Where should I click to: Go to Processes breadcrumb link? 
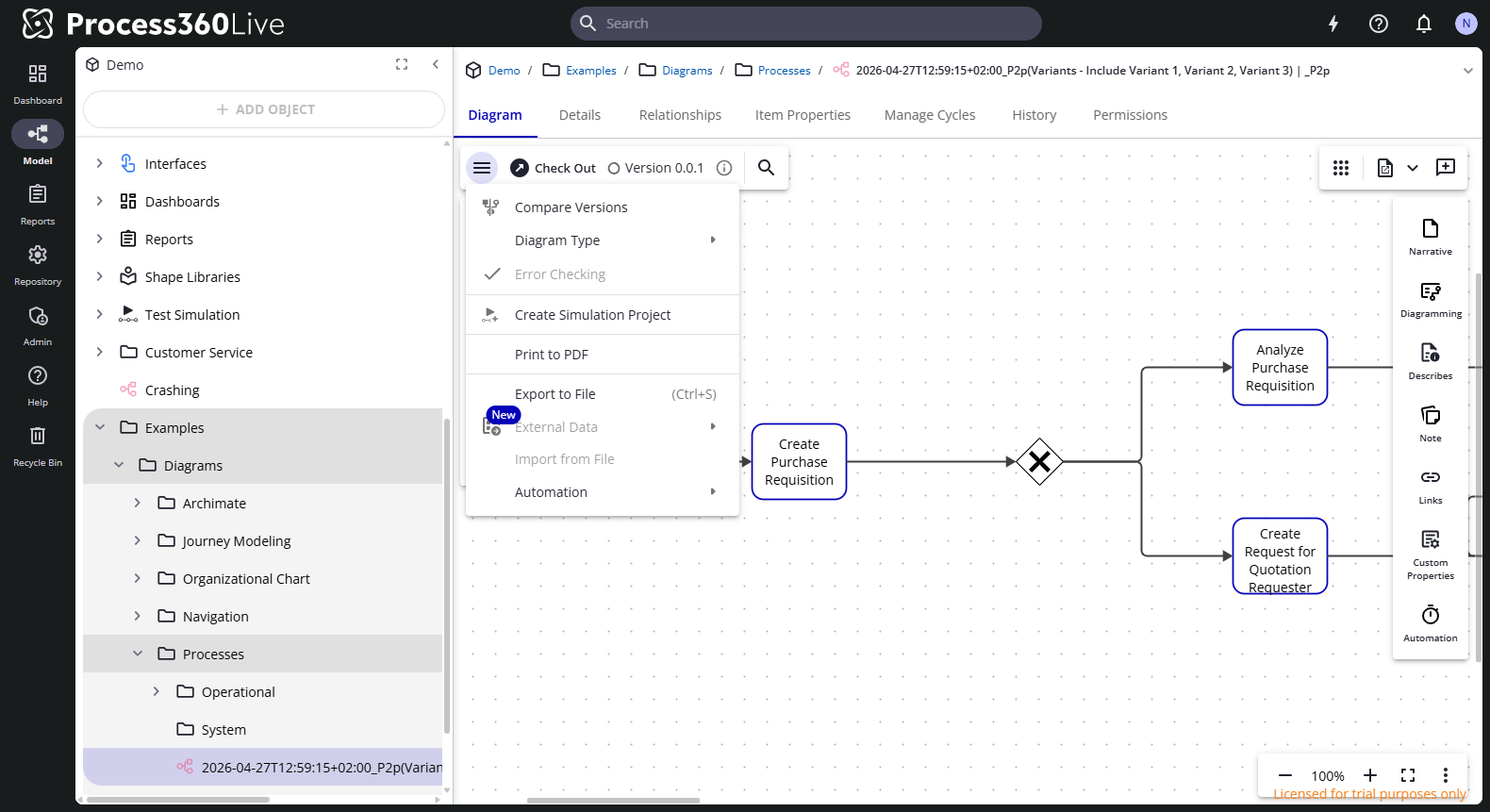[x=784, y=71]
